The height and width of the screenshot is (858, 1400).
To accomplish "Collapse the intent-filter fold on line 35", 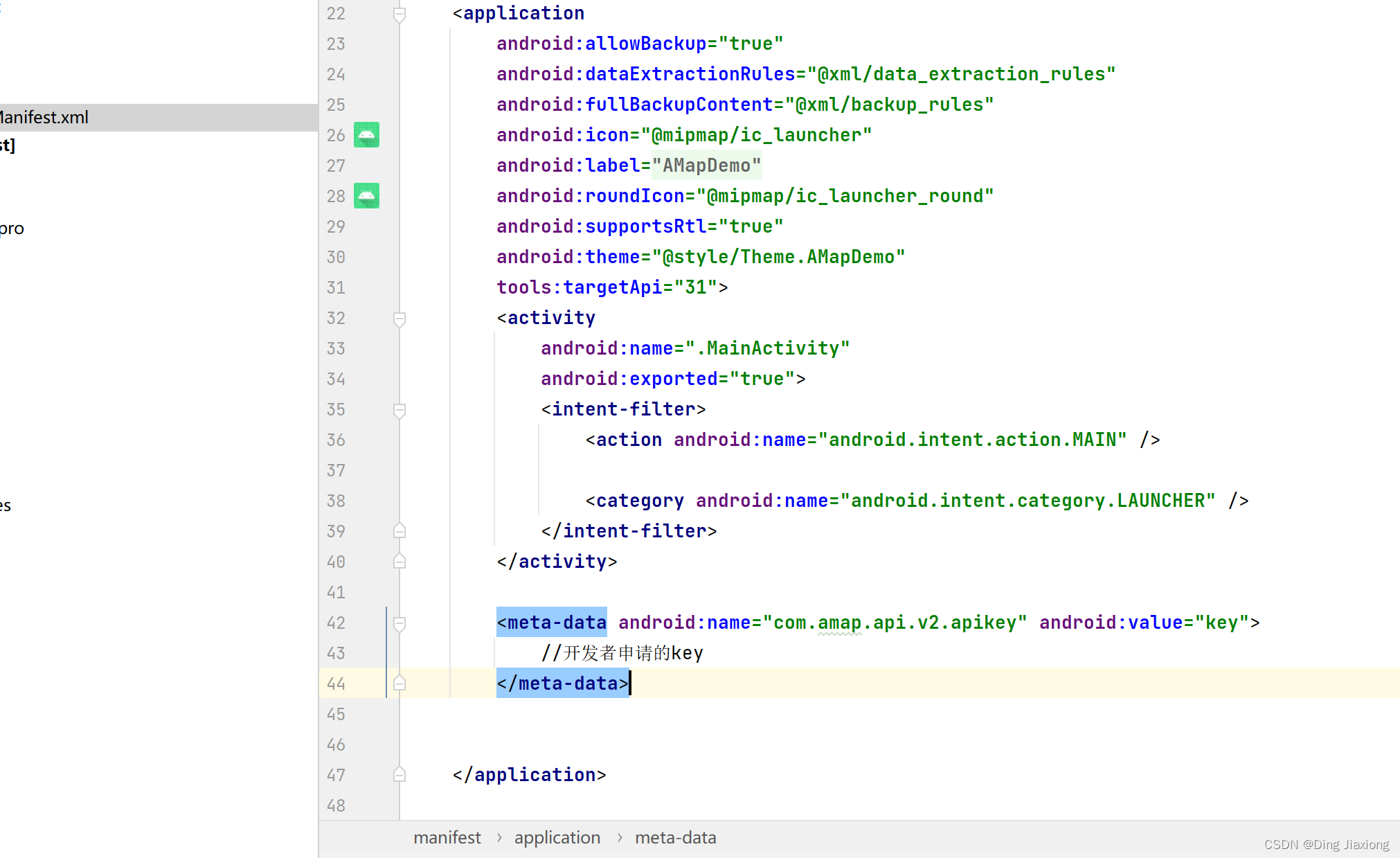I will [400, 410].
